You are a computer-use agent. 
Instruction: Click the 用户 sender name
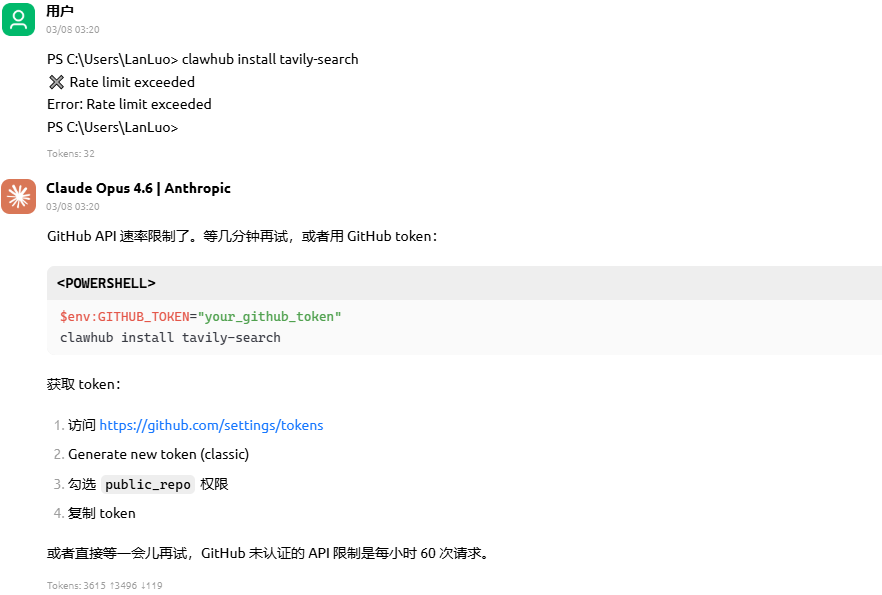point(60,11)
